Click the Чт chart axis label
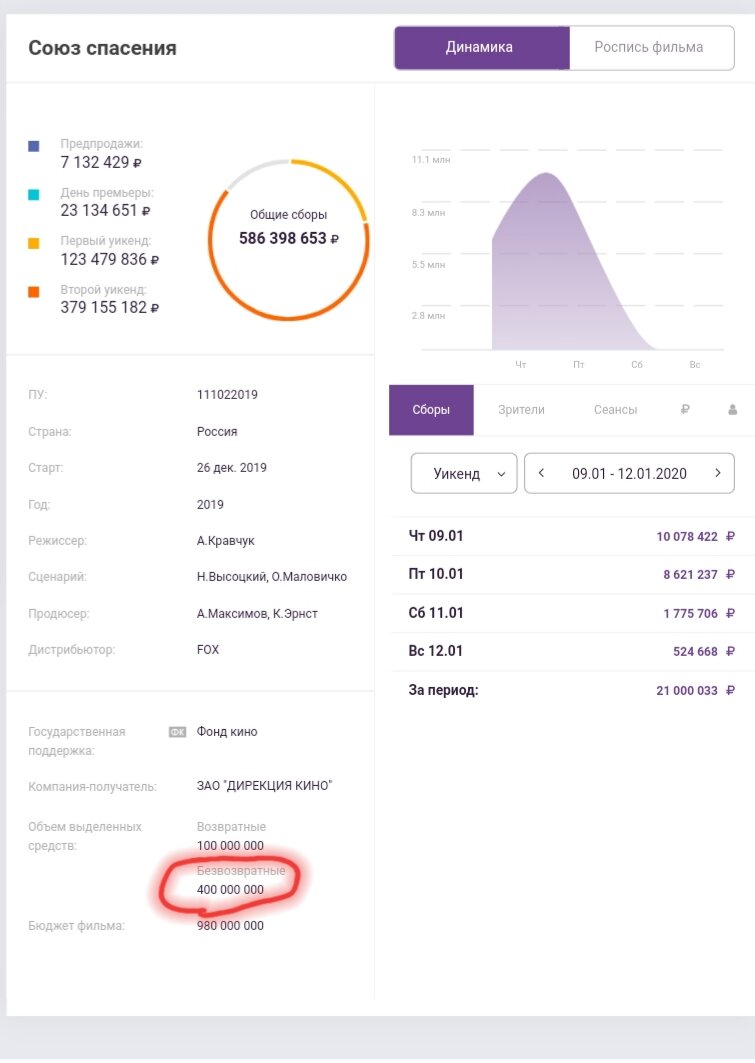755x1063 pixels. point(521,365)
